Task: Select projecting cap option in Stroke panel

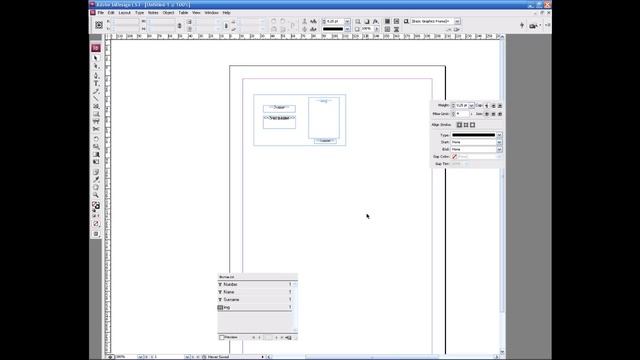Action: (500, 106)
